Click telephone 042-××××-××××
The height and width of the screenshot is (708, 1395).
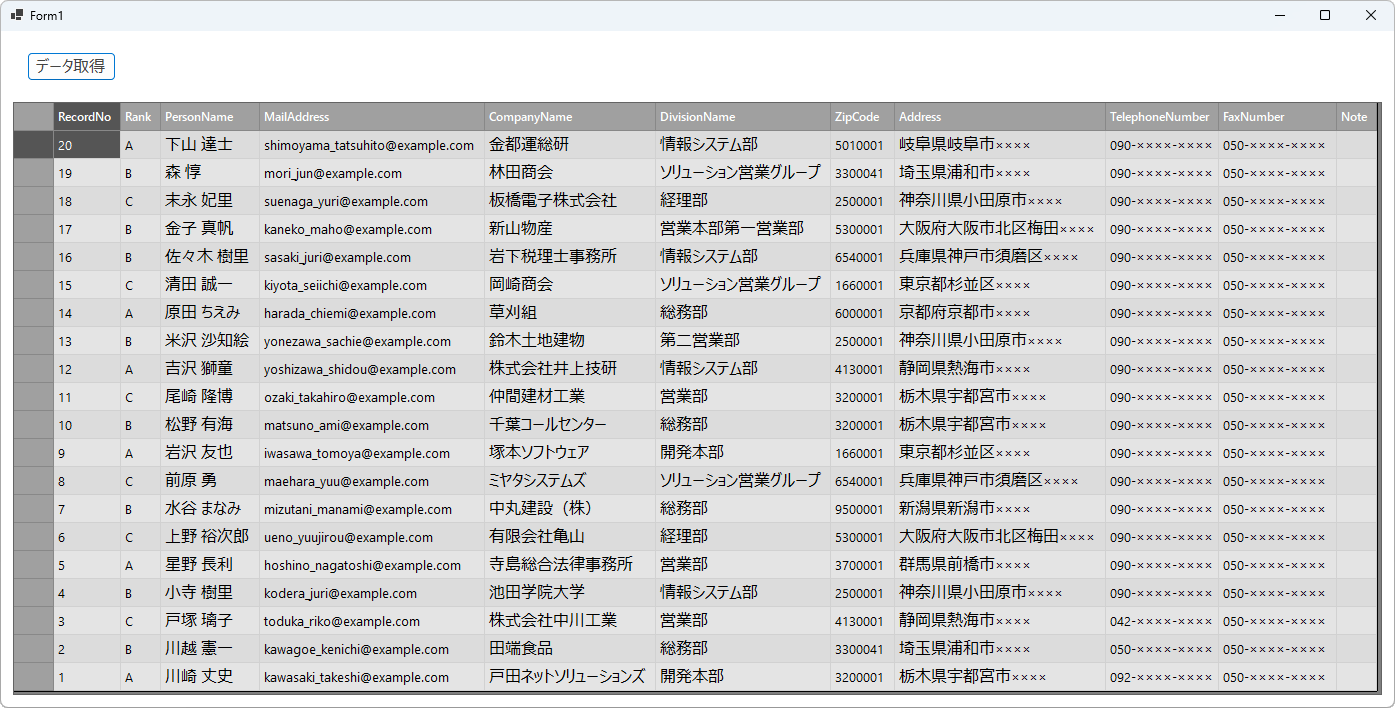(1161, 622)
